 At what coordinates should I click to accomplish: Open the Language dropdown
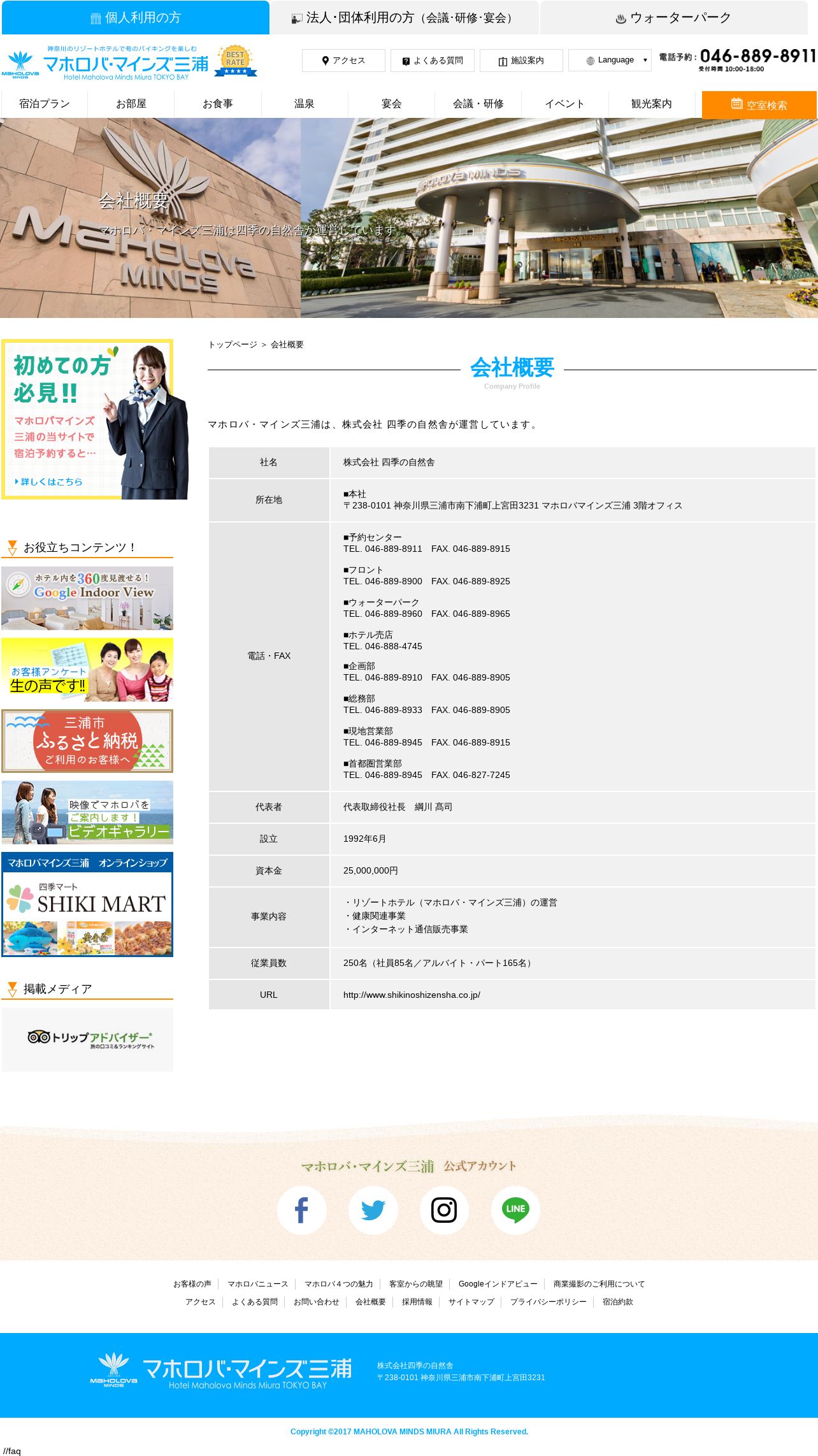610,61
